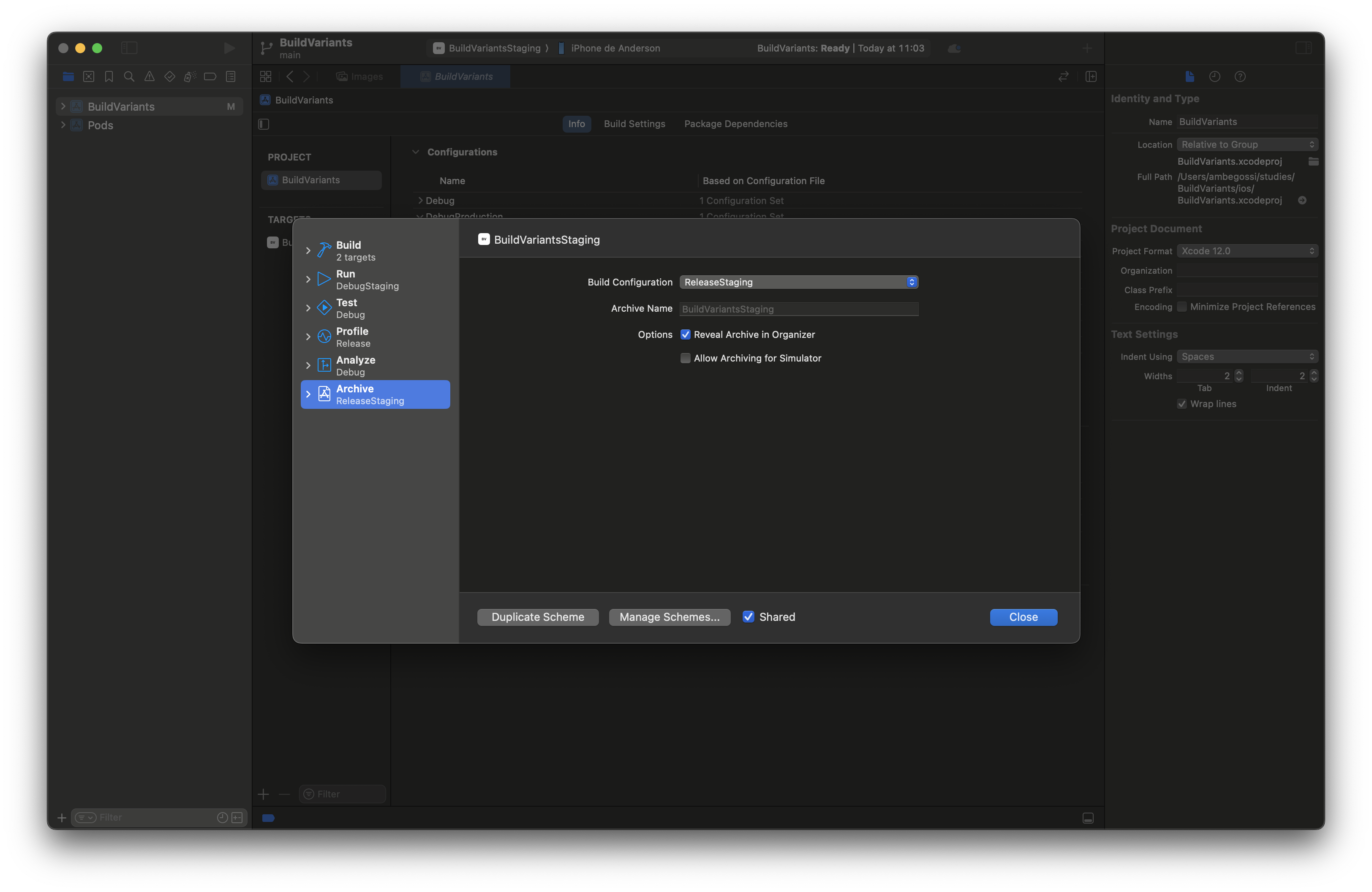The image size is (1372, 892).
Task: Click the Xcode Cloud status icon
Action: (954, 49)
